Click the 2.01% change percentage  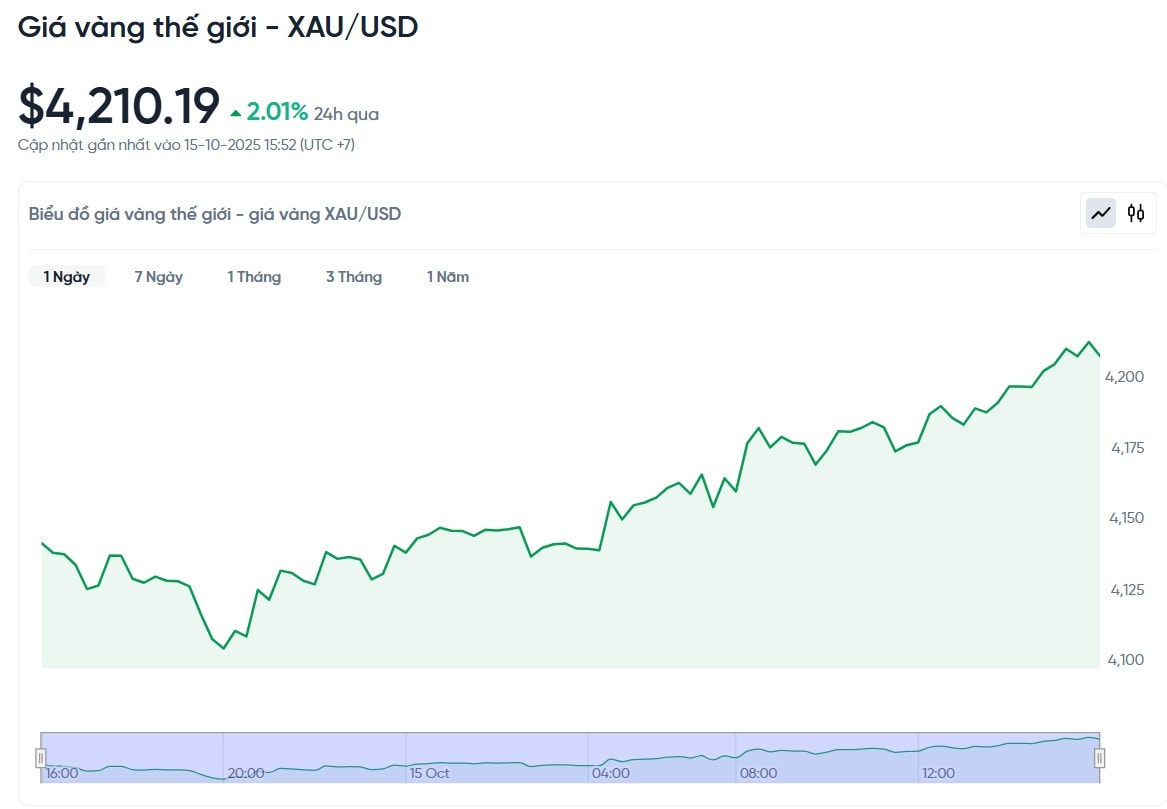[277, 112]
